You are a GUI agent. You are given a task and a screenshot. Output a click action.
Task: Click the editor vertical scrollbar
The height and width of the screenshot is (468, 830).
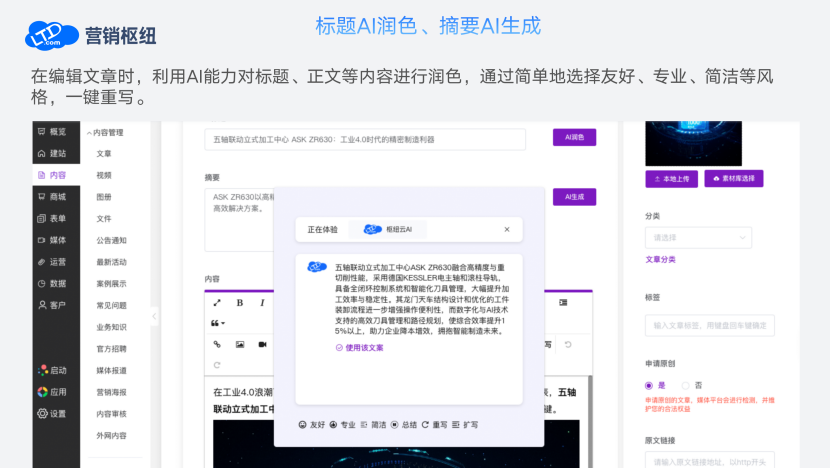(590, 421)
